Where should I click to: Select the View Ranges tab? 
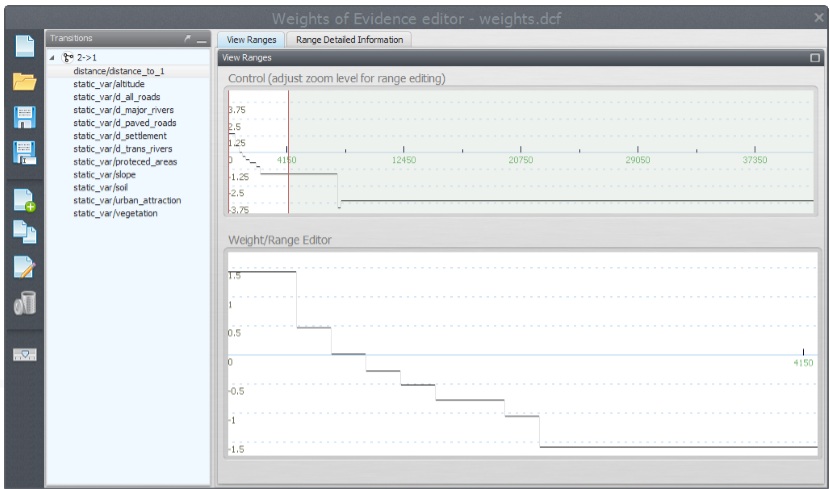tap(251, 39)
